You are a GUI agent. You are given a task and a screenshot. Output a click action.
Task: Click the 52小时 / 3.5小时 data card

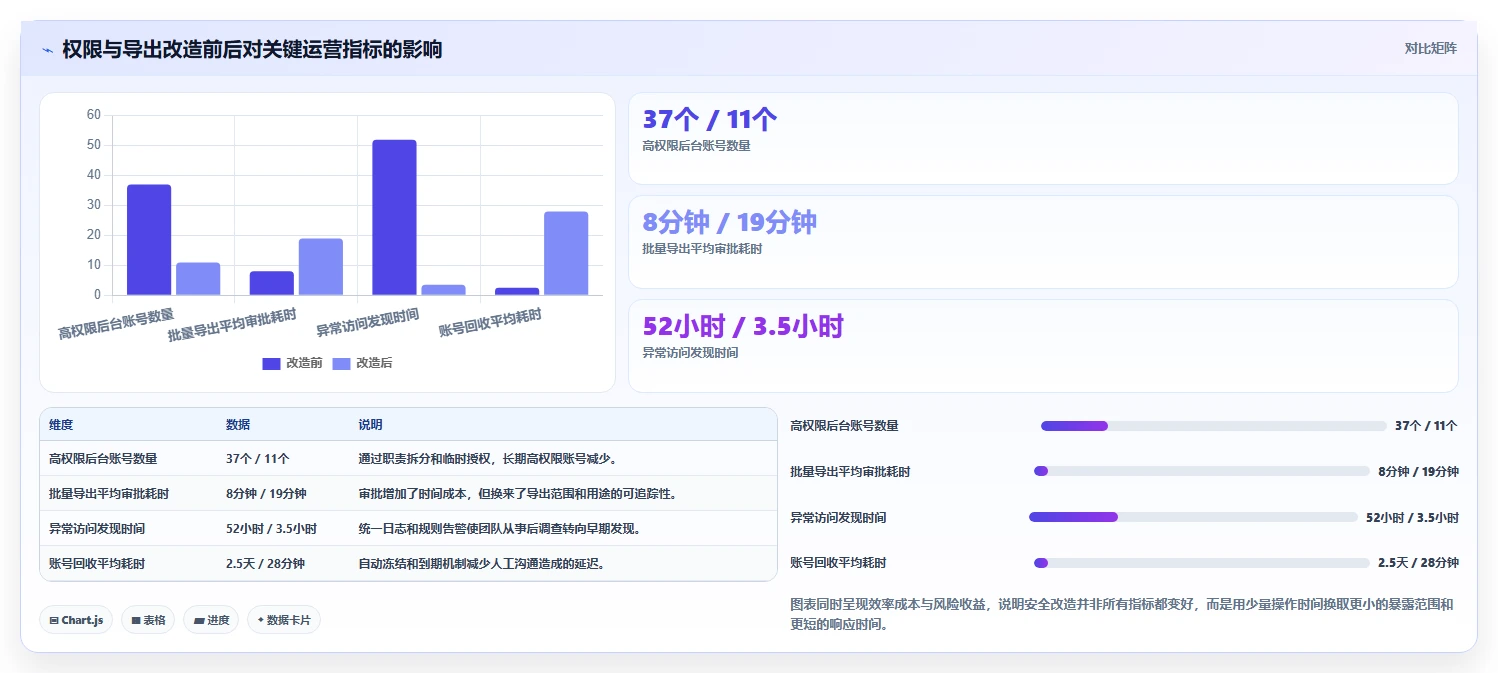click(1043, 346)
